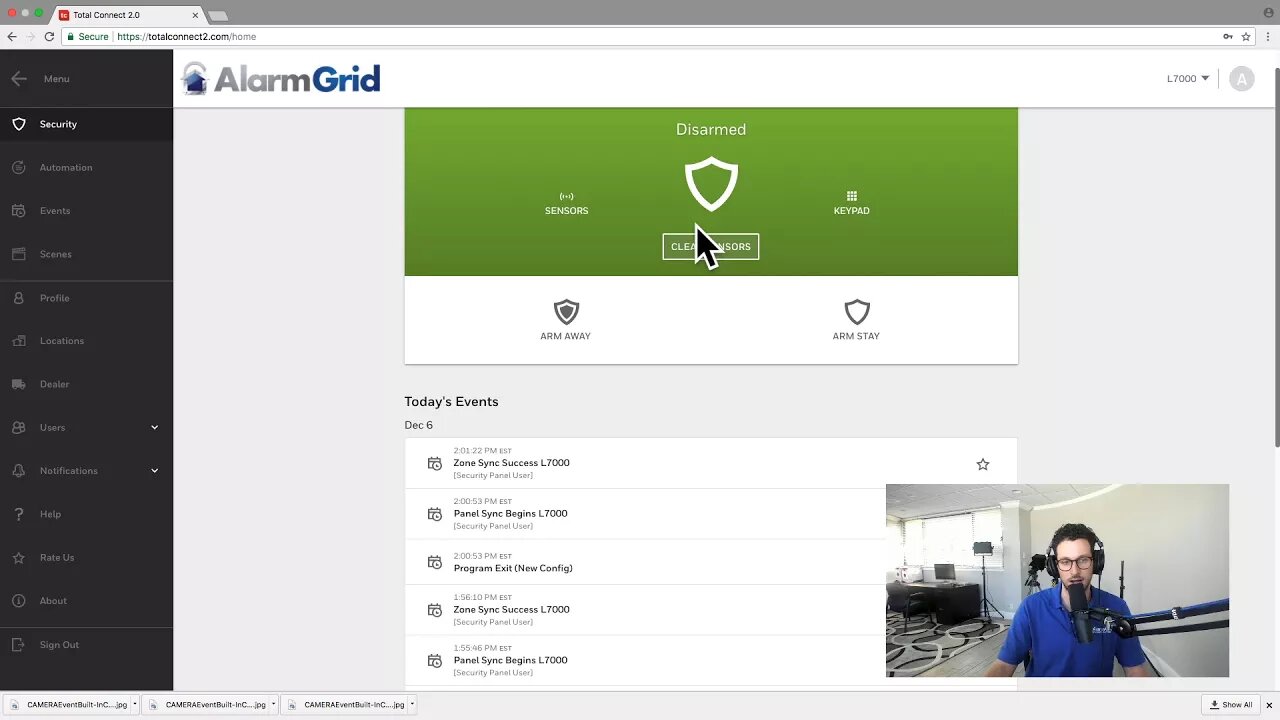The image size is (1280, 720).
Task: Click Show All downloads
Action: pyautogui.click(x=1231, y=705)
